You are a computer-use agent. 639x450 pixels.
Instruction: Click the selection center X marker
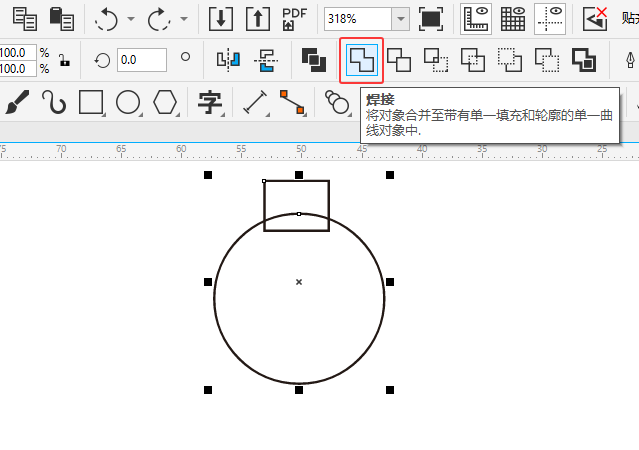[x=299, y=282]
